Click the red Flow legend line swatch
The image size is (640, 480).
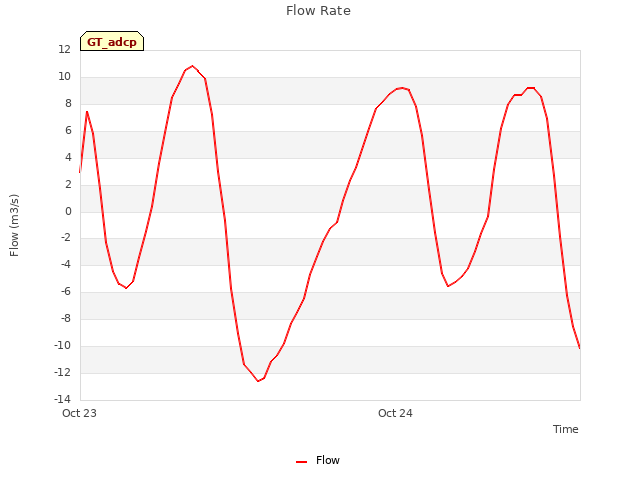[x=302, y=462]
